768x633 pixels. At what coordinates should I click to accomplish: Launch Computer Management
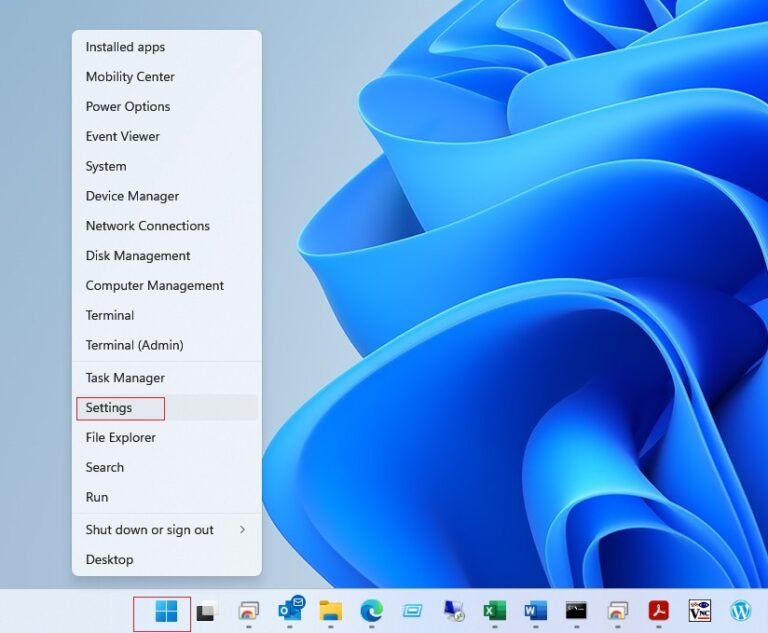[167, 286]
